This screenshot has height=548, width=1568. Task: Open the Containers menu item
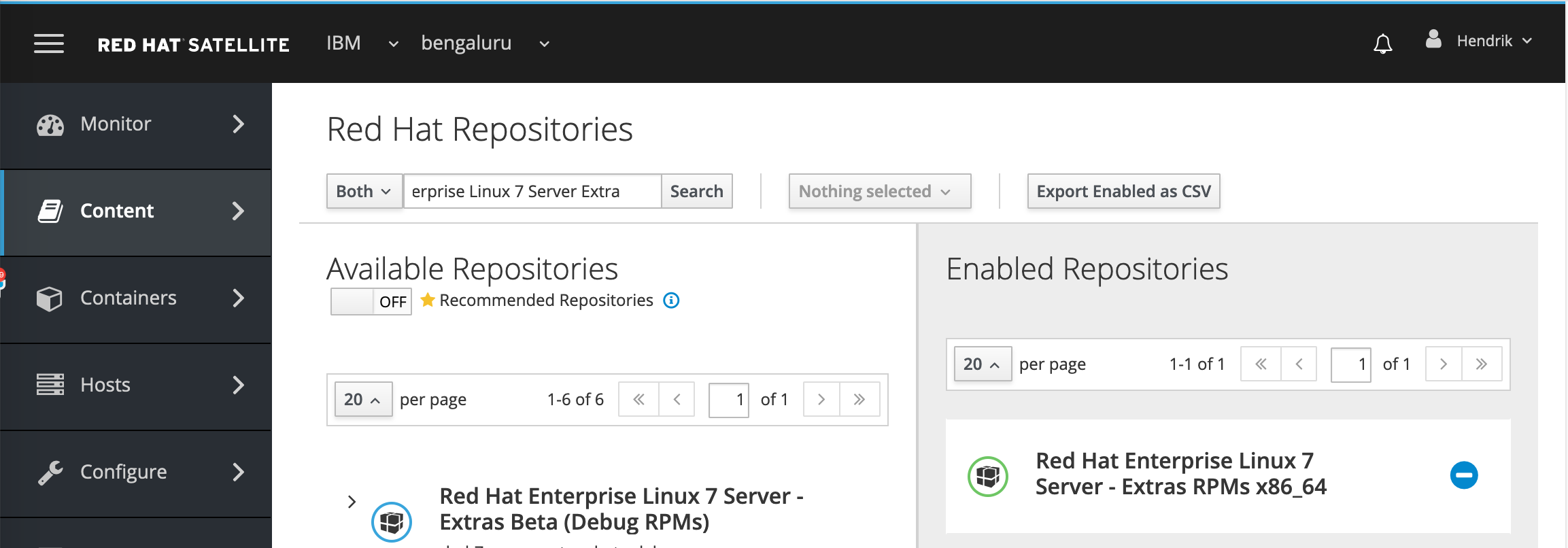pyautogui.click(x=136, y=300)
